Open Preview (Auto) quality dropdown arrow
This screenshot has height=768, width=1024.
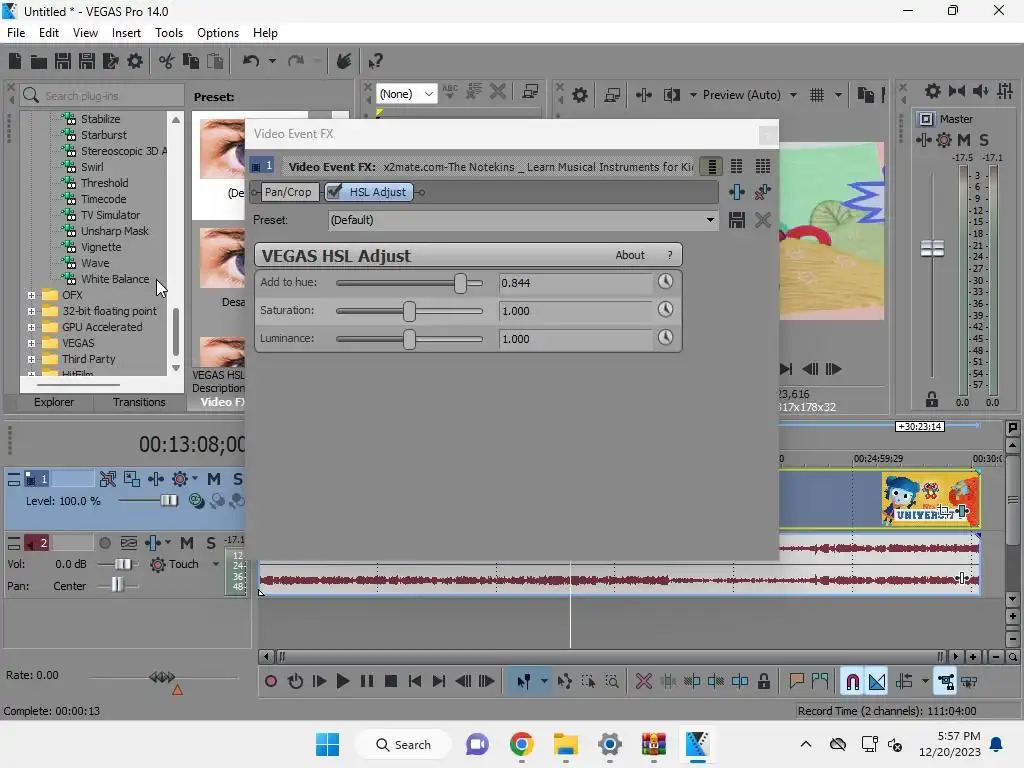793,95
